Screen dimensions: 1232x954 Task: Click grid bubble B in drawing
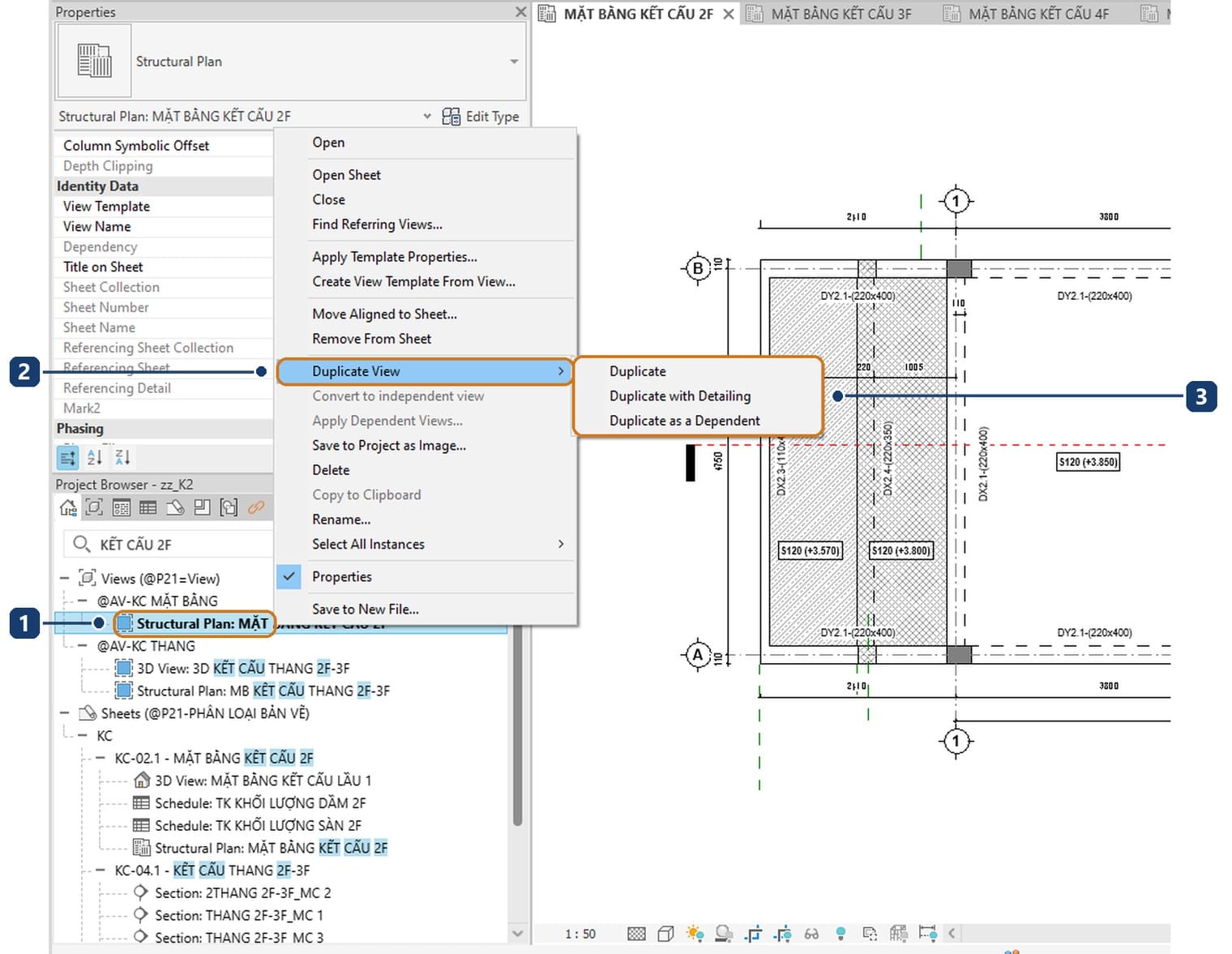pyautogui.click(x=698, y=267)
